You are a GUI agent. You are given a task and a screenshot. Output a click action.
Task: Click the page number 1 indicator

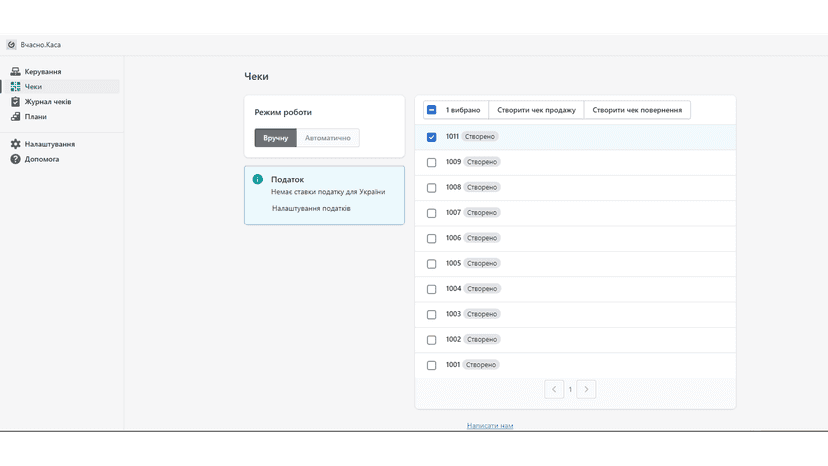pos(570,389)
